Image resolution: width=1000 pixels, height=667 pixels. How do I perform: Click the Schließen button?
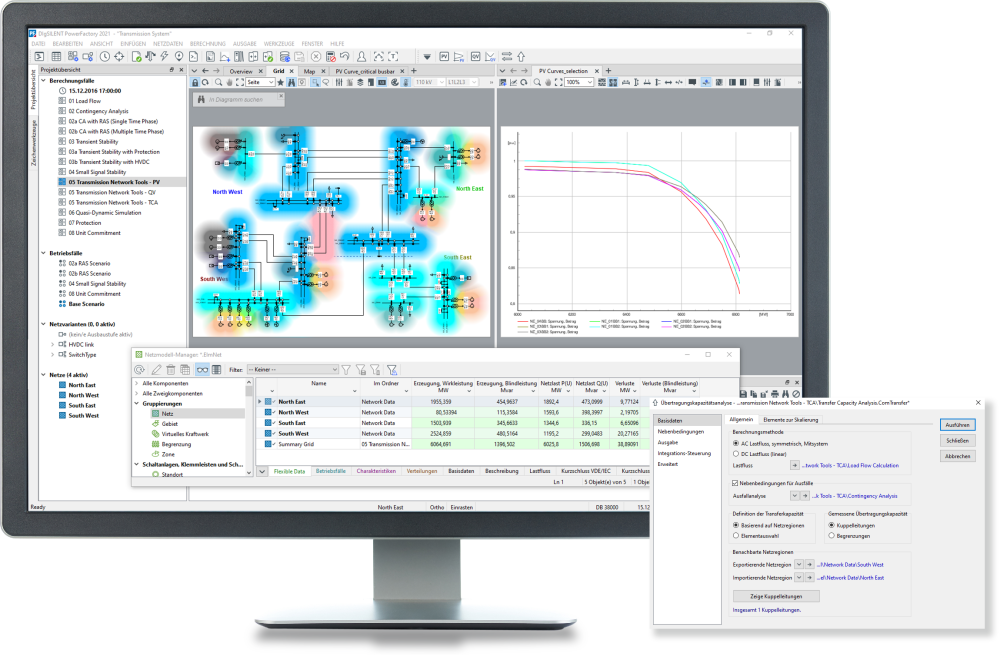click(x=957, y=441)
